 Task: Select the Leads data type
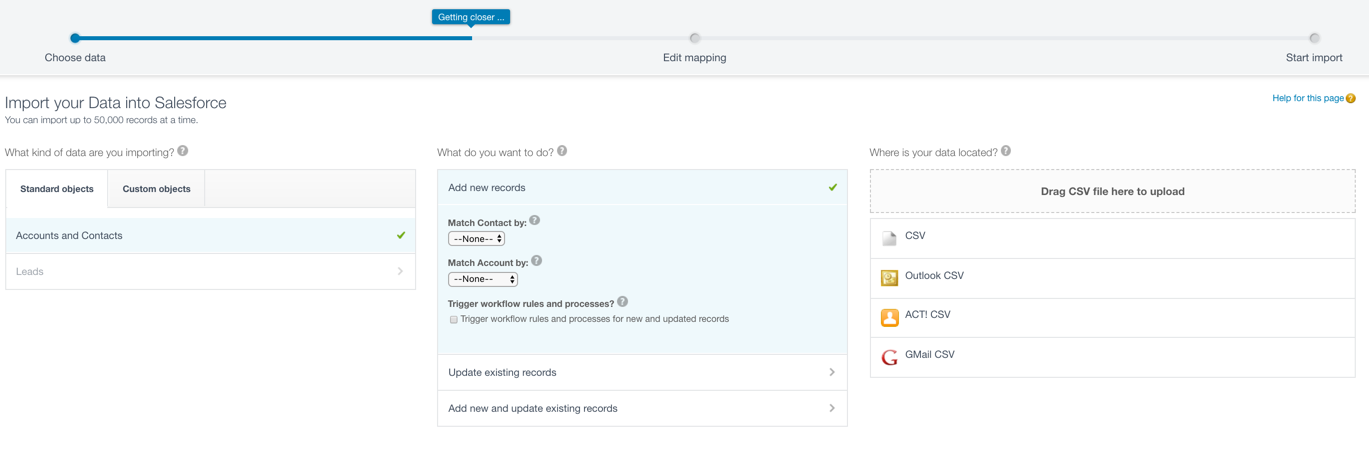click(x=210, y=272)
